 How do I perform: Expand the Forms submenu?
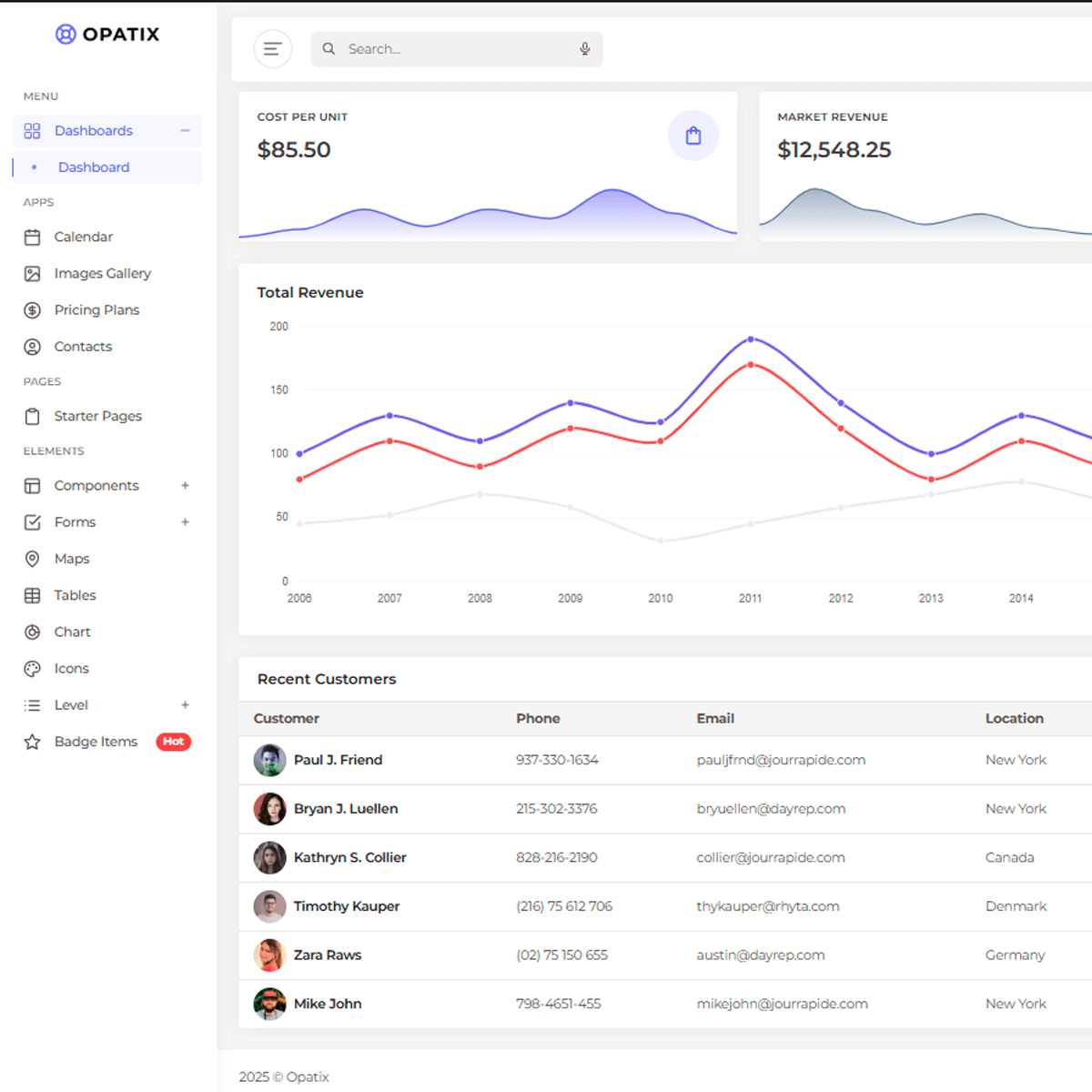185,522
